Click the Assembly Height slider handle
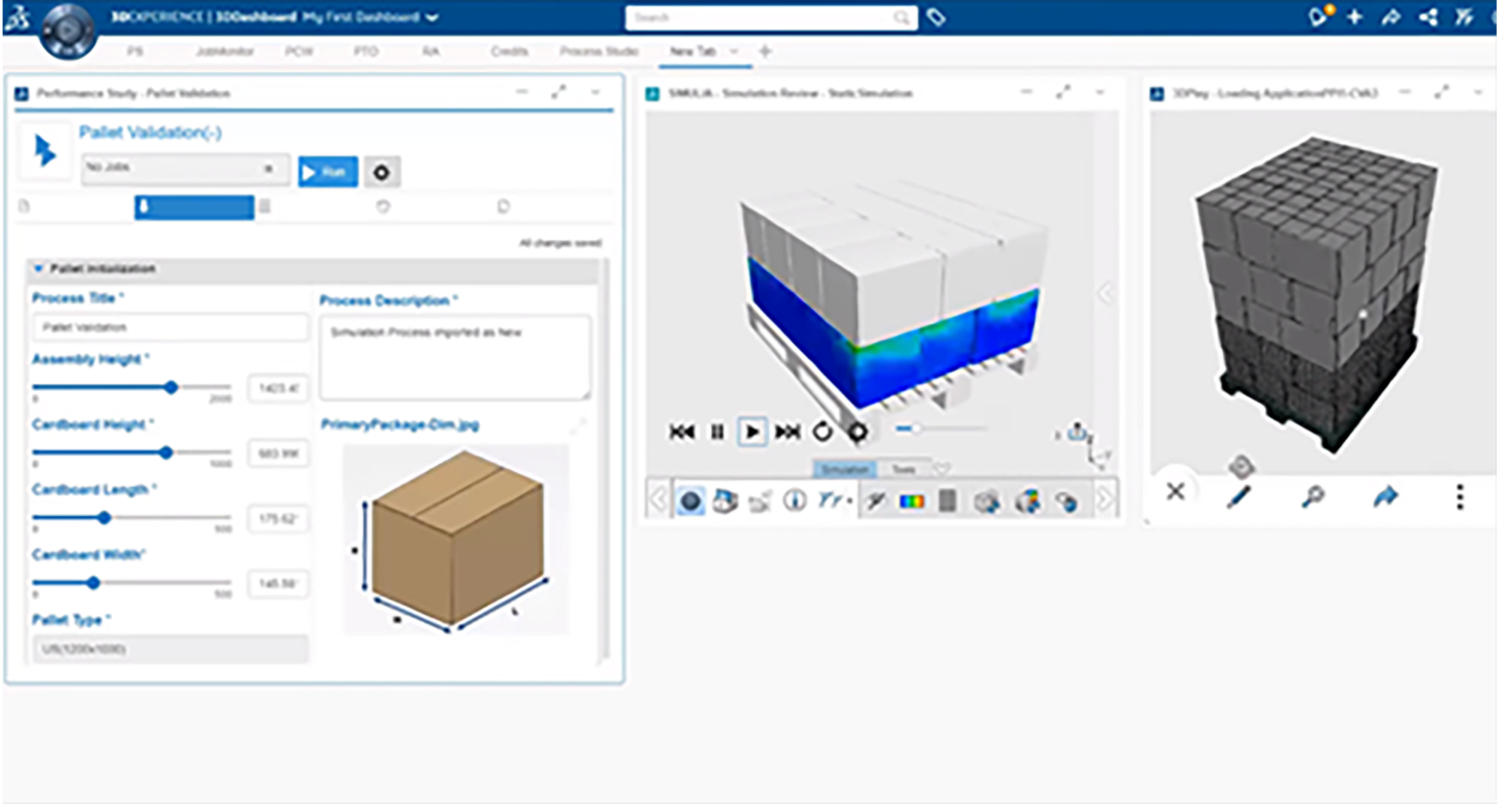Viewport: 1497px width, 804px height. pyautogui.click(x=171, y=387)
